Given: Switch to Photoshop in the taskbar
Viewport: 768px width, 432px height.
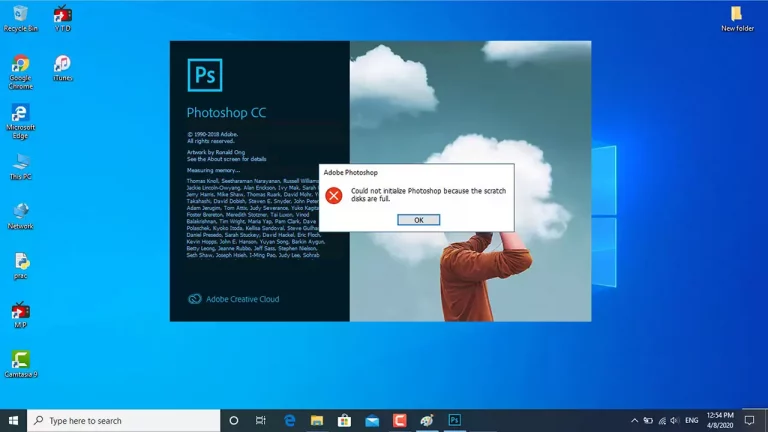Looking at the screenshot, I should pos(455,420).
